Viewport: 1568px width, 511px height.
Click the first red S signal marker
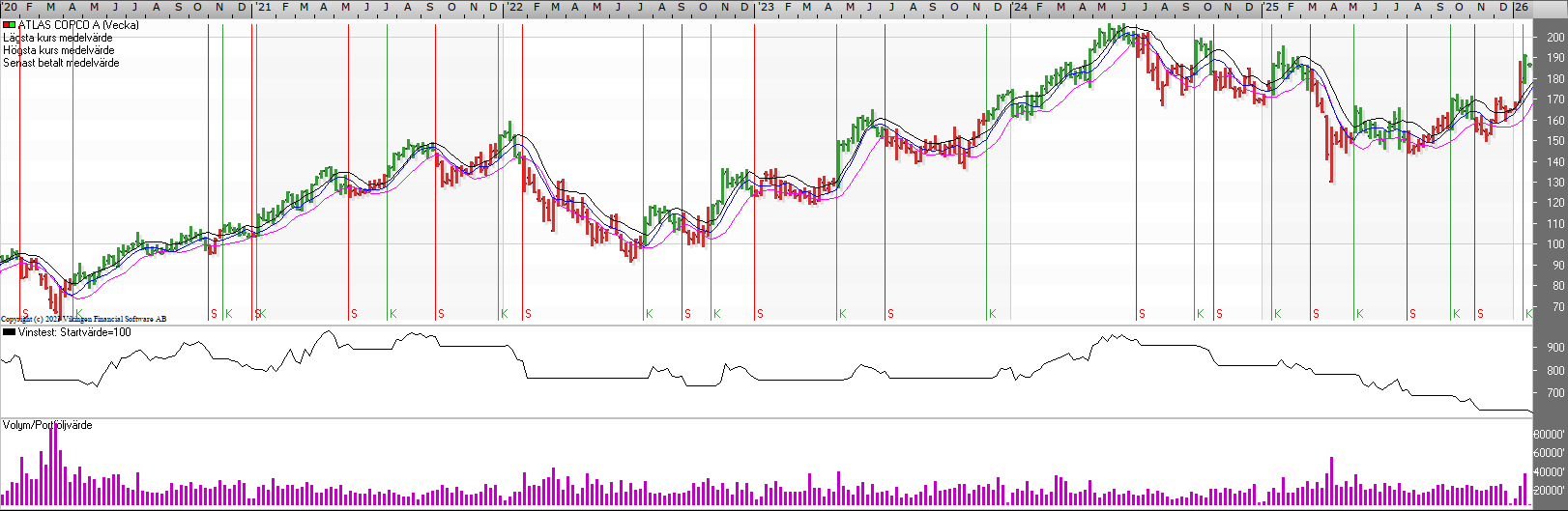click(x=25, y=314)
